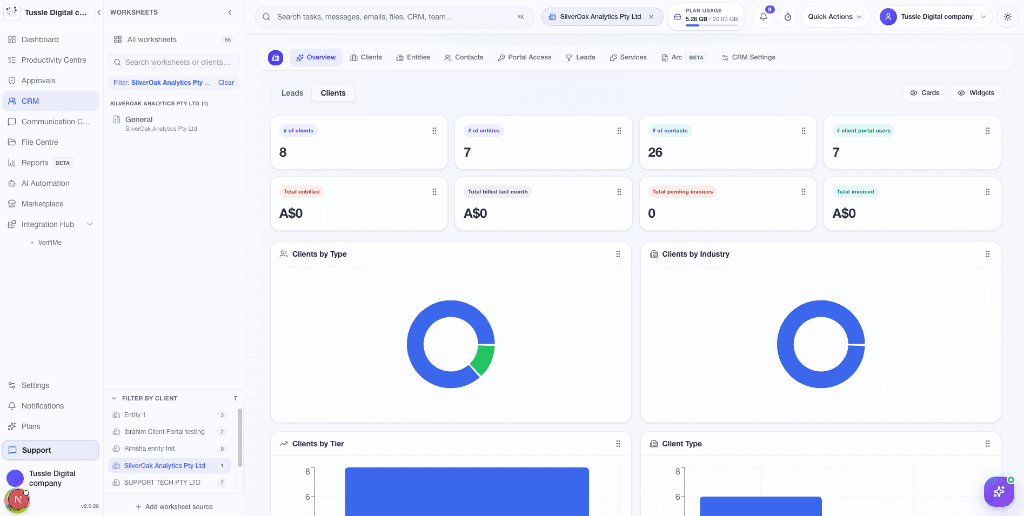Click the timer stopwatch icon
1024x516 pixels.
tap(788, 16)
